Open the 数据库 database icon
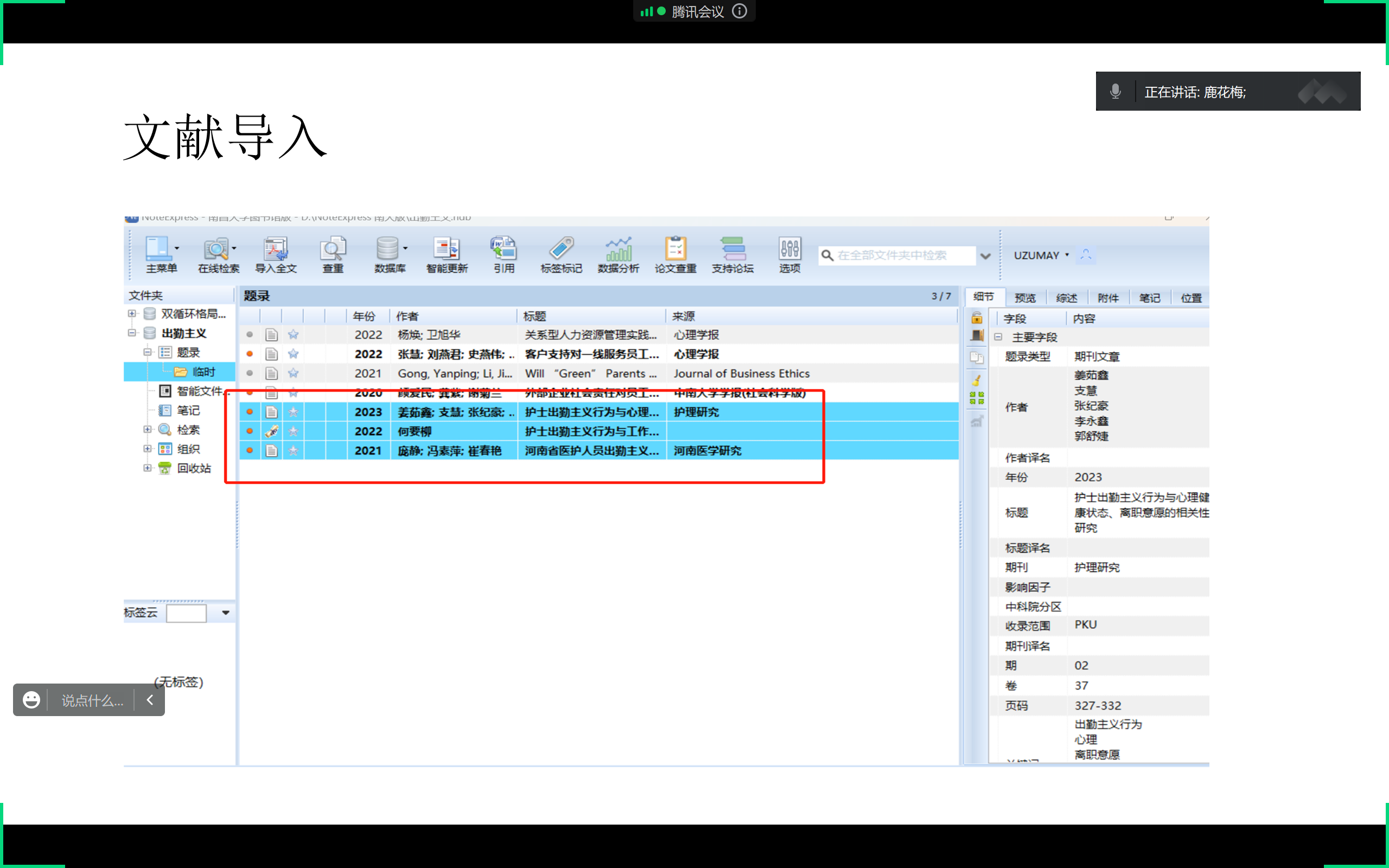This screenshot has width=1389, height=868. coord(390,254)
